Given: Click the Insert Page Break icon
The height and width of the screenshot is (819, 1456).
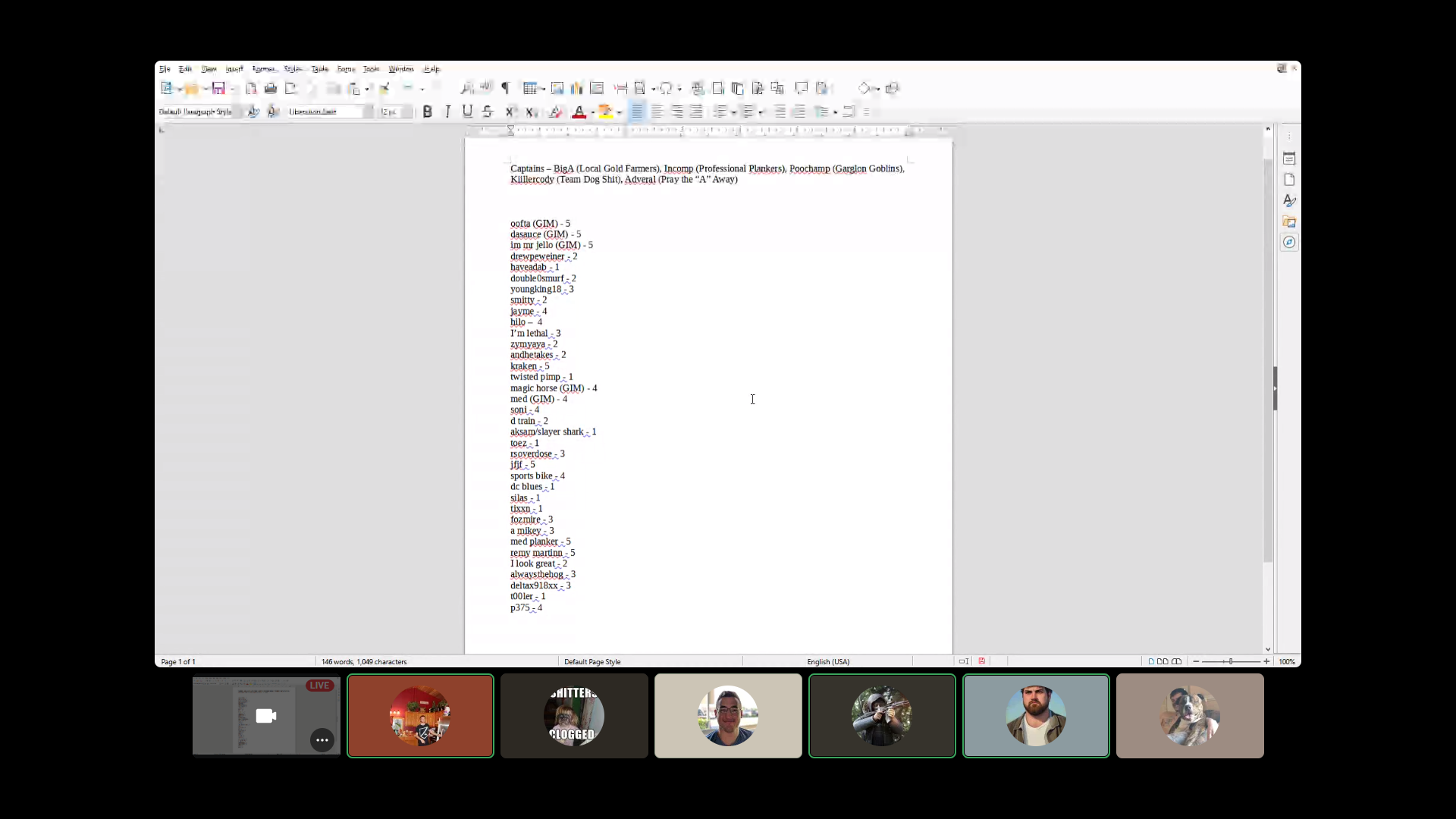Looking at the screenshot, I should point(621,88).
